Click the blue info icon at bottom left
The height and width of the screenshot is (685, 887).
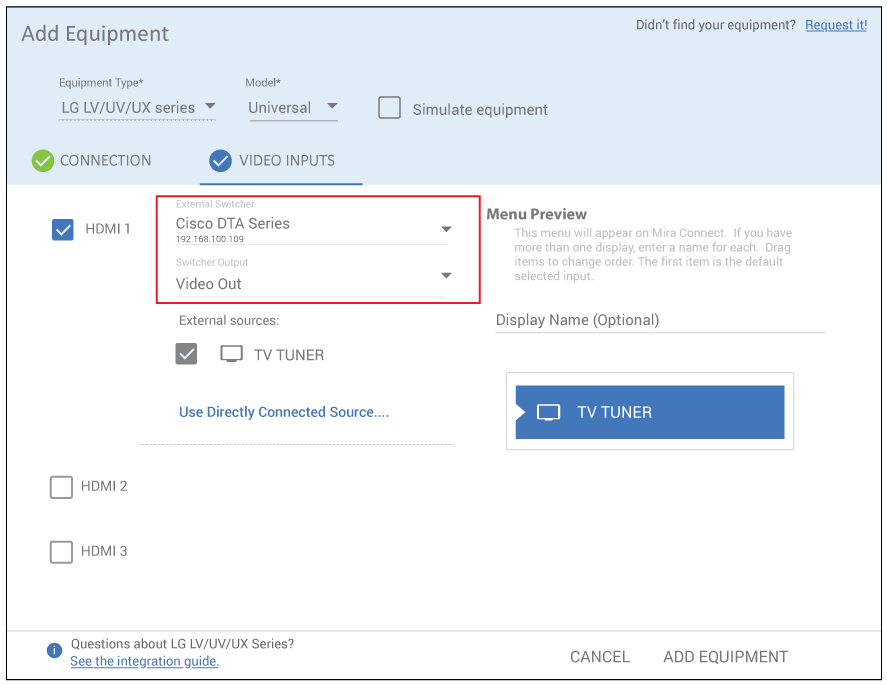(x=54, y=651)
